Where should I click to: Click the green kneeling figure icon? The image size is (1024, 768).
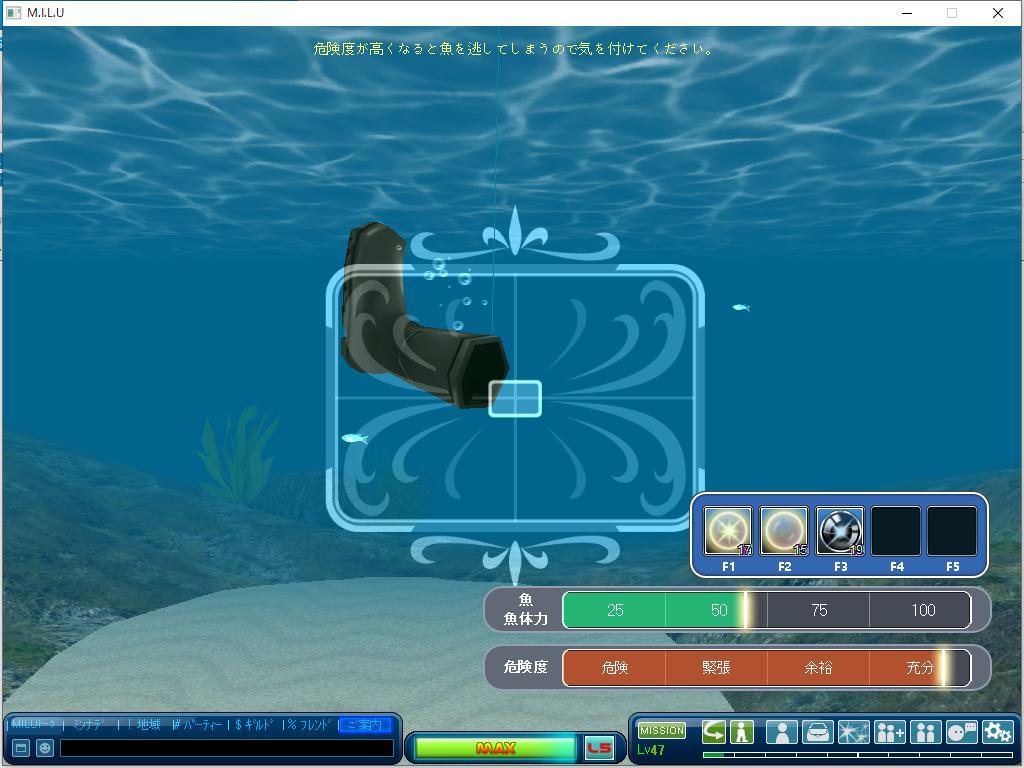[741, 732]
